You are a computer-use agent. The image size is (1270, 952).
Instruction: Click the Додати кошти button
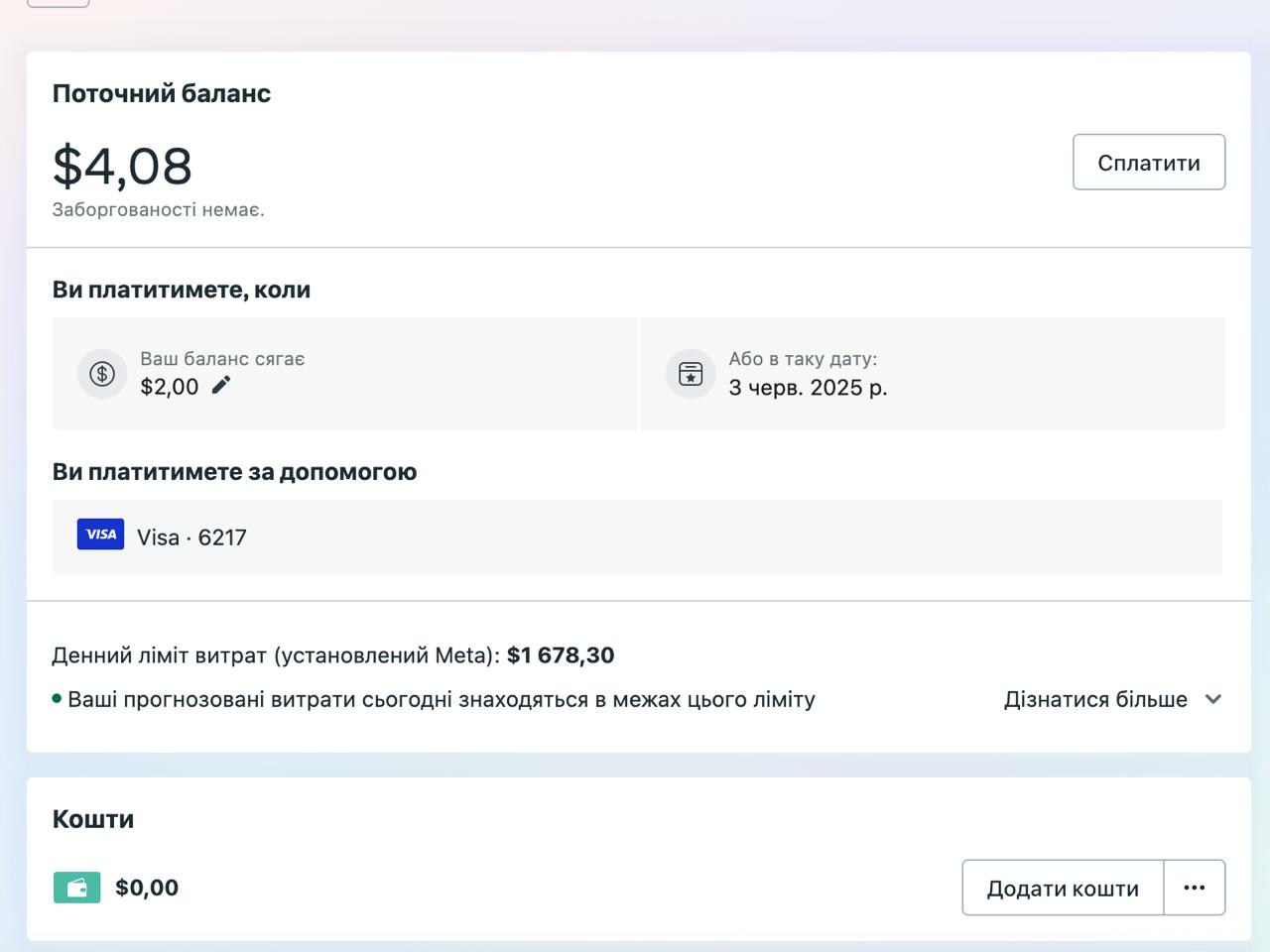[1063, 888]
